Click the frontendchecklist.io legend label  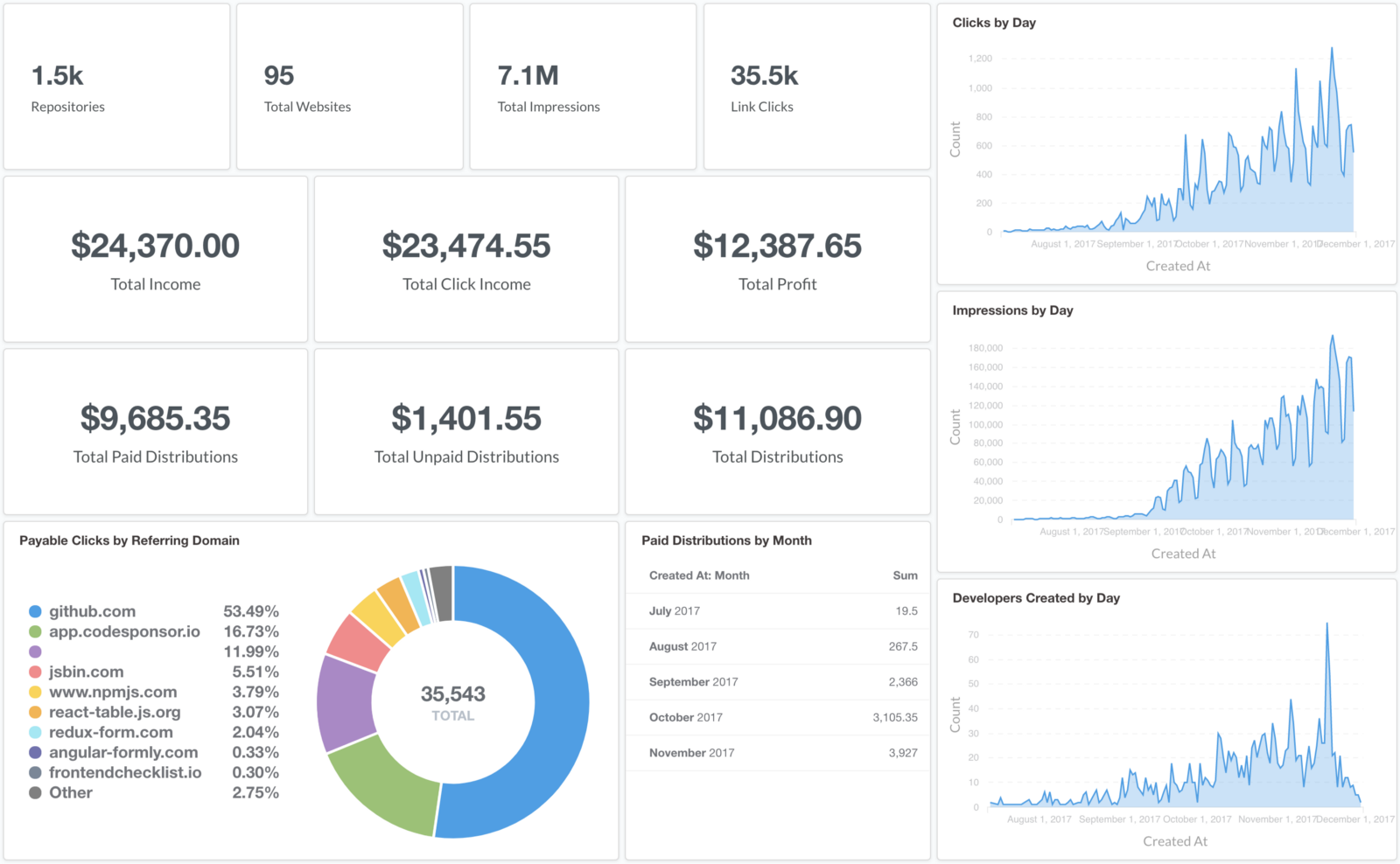coord(125,772)
